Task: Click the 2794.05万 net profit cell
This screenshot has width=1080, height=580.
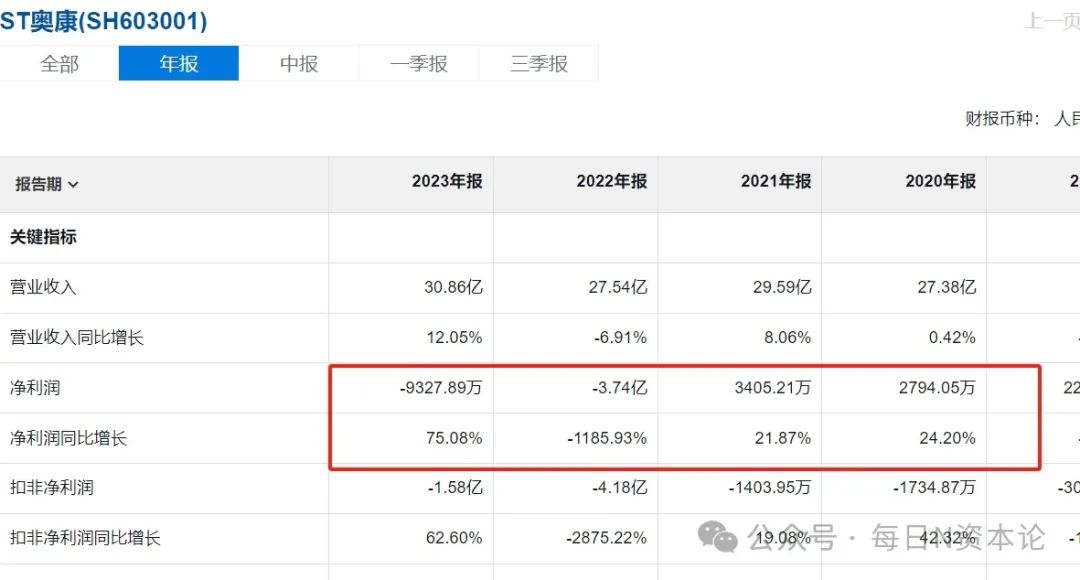Action: tap(937, 388)
